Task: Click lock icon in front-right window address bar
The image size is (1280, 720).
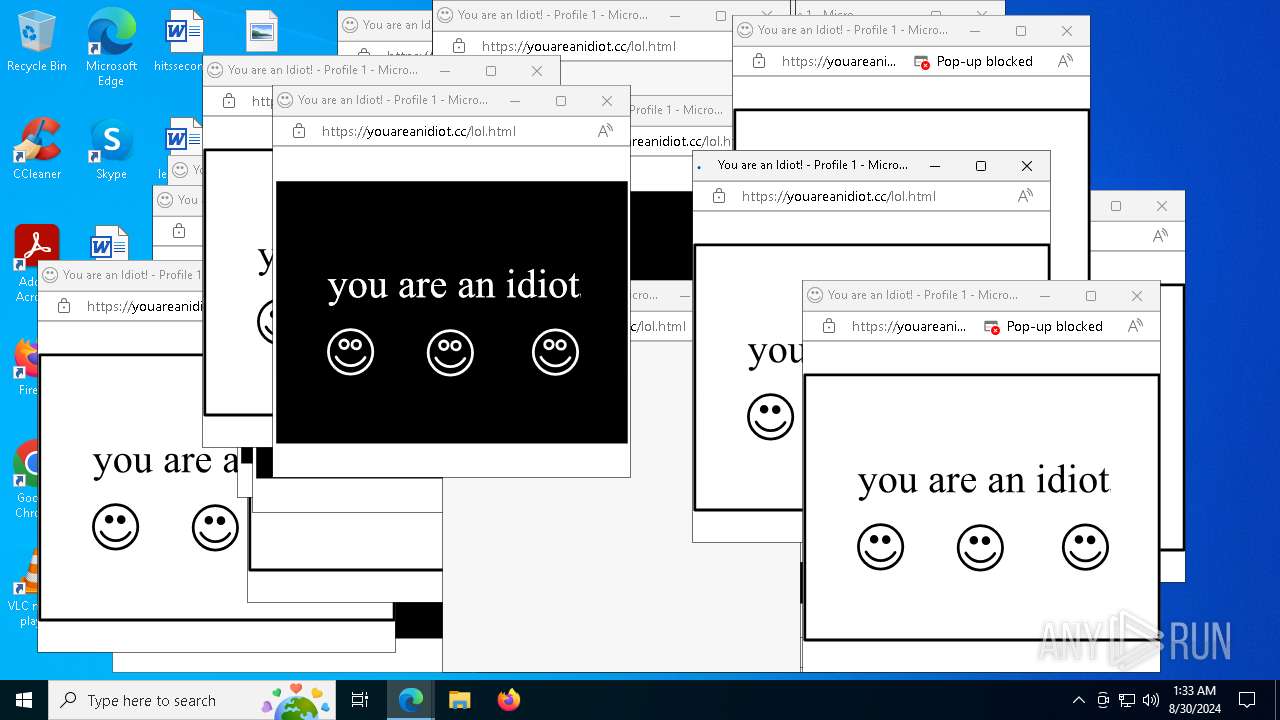Action: [829, 326]
